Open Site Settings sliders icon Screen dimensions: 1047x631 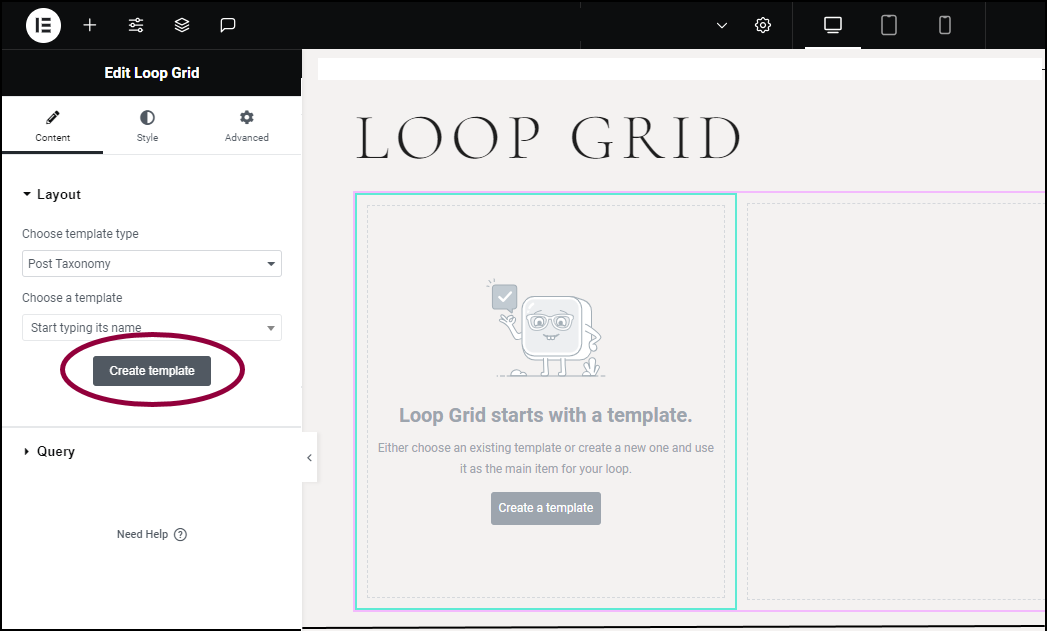click(x=136, y=25)
